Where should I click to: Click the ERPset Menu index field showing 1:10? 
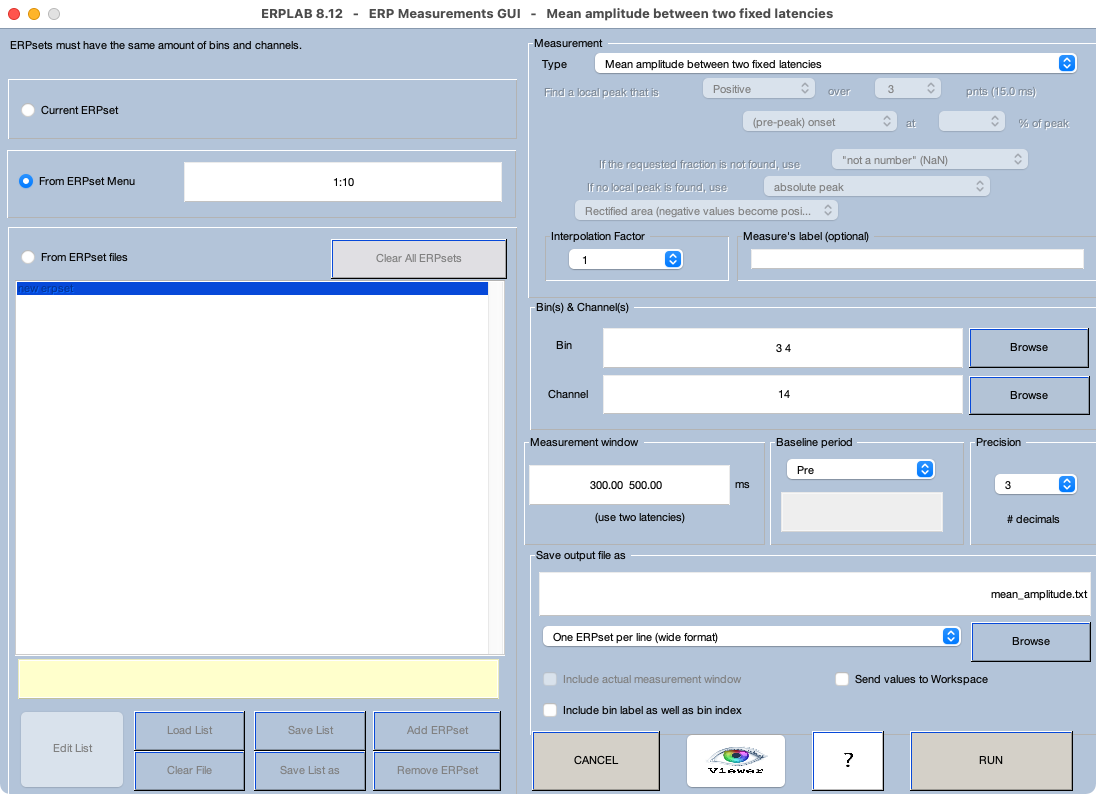tap(342, 182)
